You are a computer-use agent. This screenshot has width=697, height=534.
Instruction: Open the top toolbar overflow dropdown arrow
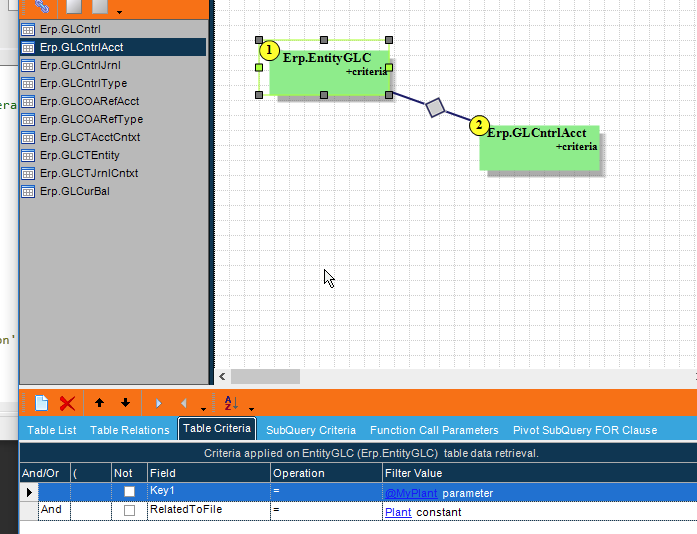(119, 12)
